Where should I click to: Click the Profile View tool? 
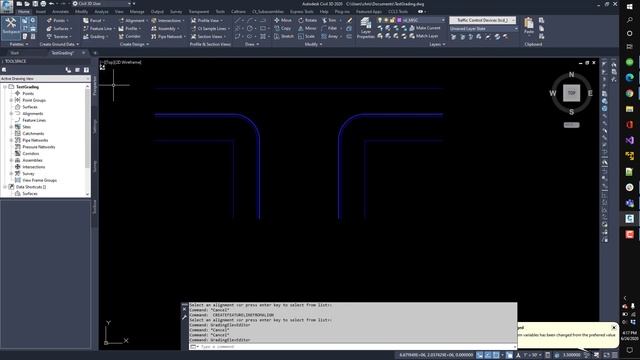[207, 20]
